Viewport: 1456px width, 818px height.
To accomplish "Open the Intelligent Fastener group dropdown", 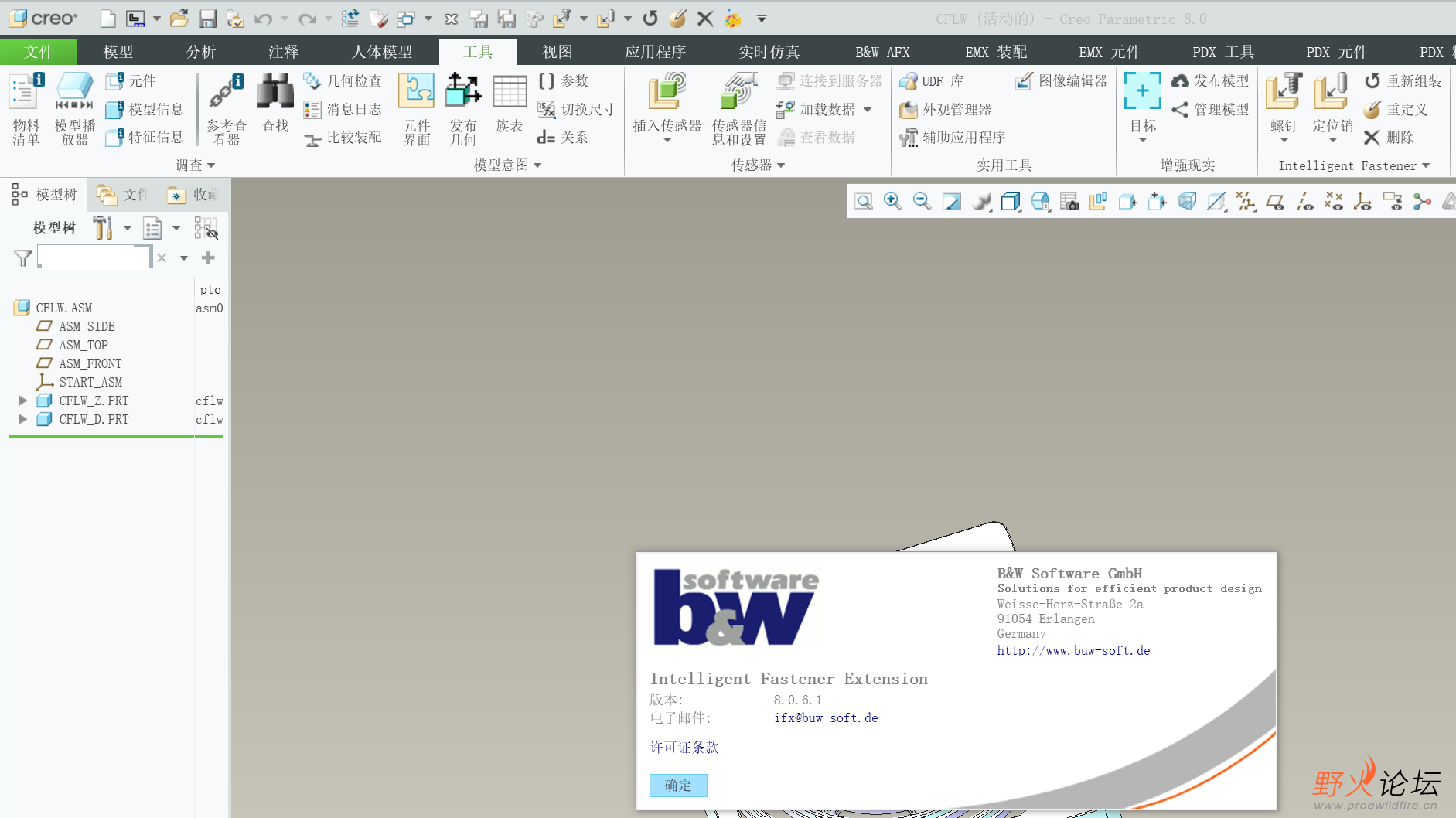I will point(1354,165).
